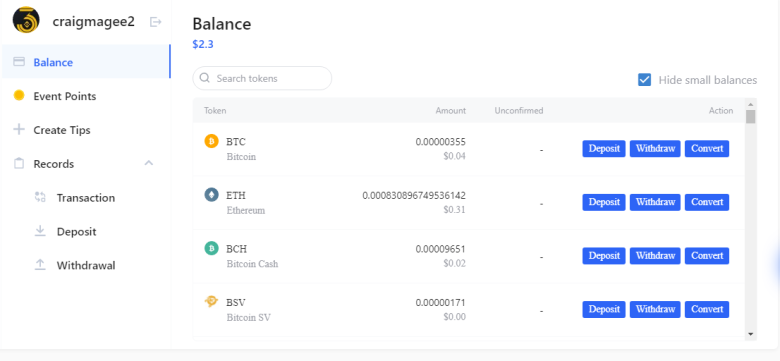Click the yellow Event Points coin icon
This screenshot has width=780, height=361.
(19, 95)
